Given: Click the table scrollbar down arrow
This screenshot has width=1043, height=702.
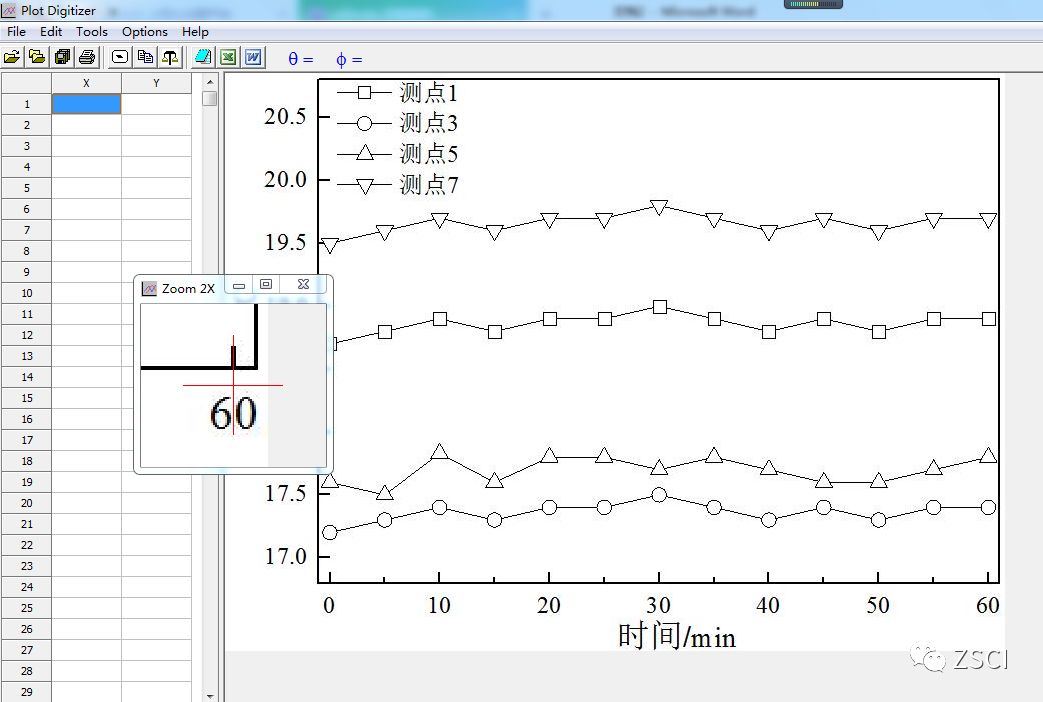Looking at the screenshot, I should point(210,695).
